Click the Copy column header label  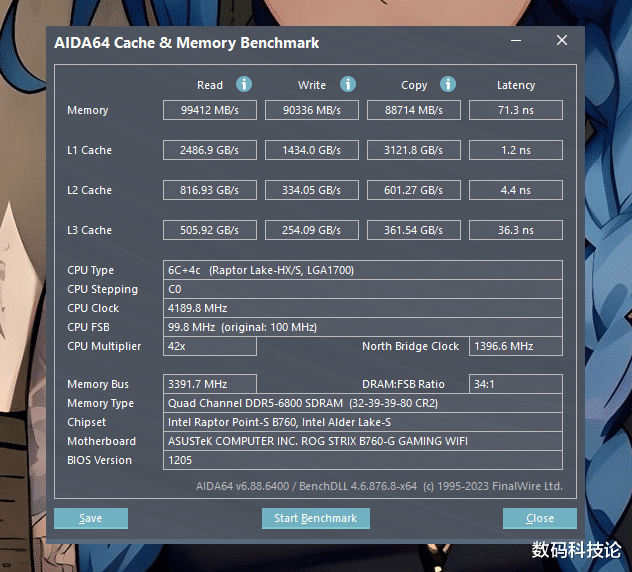click(x=414, y=85)
